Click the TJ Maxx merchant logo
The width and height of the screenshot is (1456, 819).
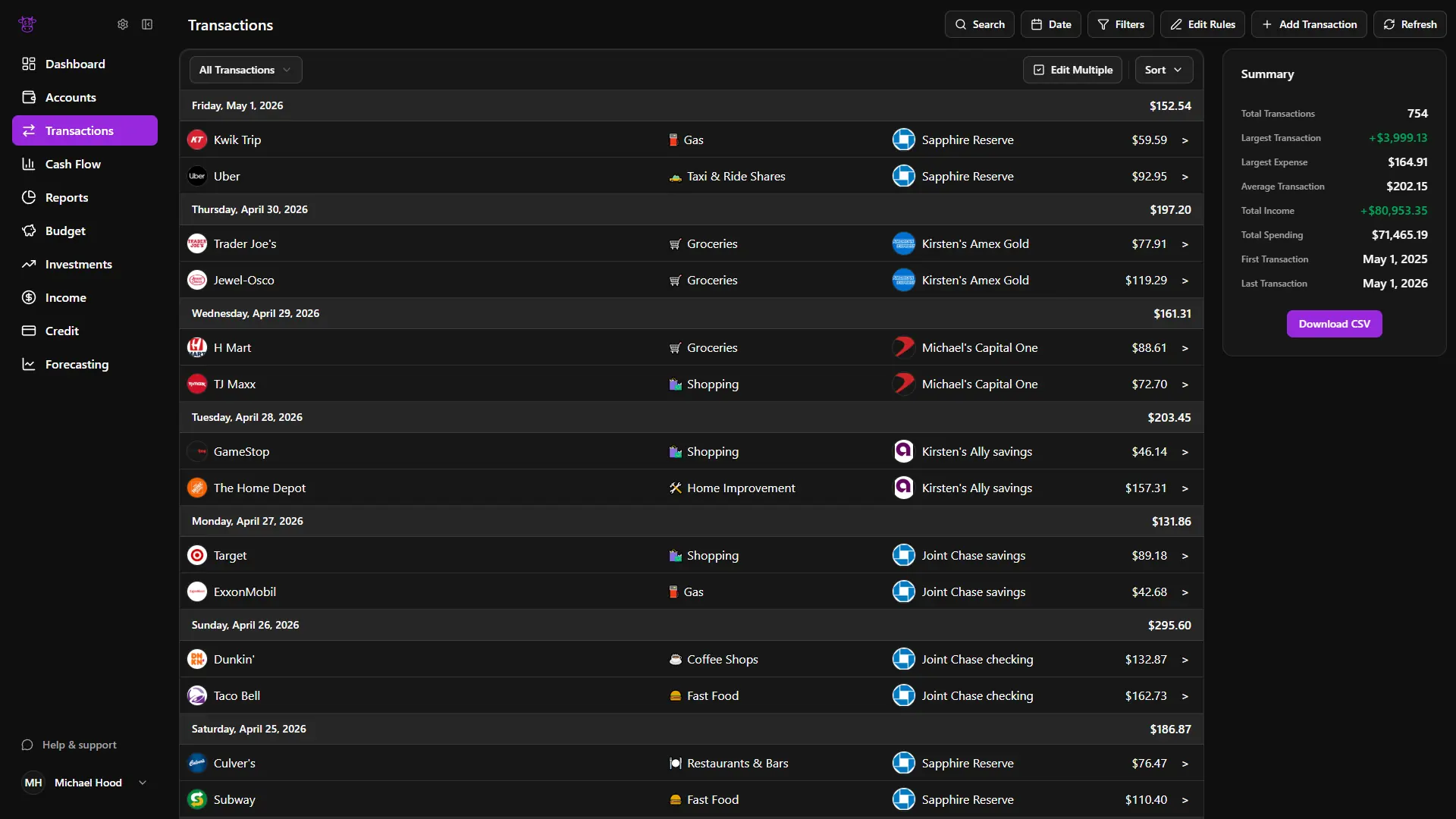tap(197, 384)
